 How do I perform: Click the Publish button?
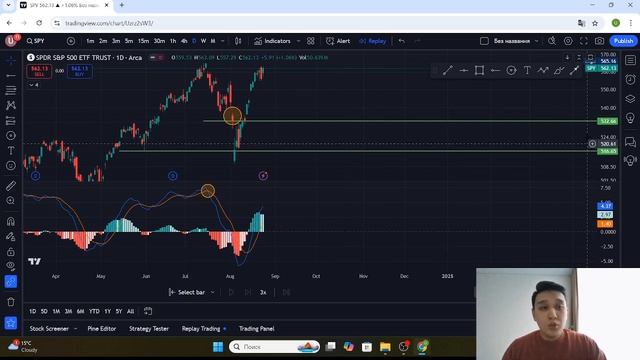click(x=623, y=41)
